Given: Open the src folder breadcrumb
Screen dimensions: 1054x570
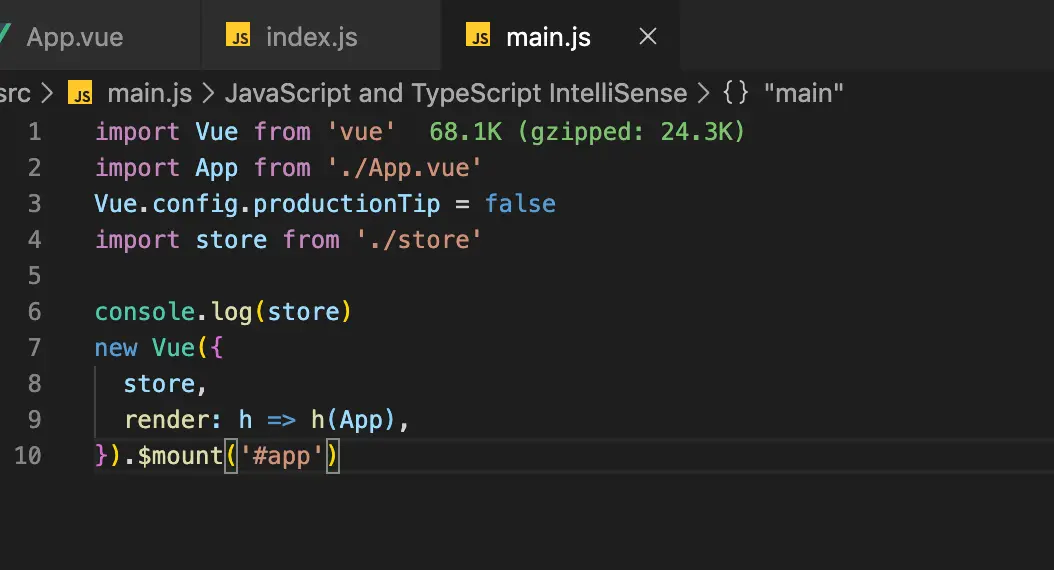Looking at the screenshot, I should pos(14,94).
